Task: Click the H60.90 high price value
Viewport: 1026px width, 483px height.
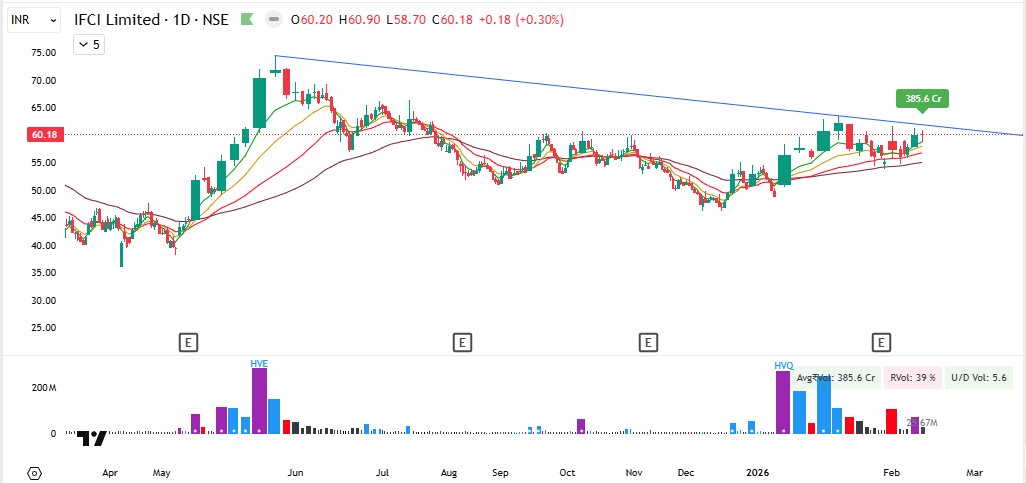Action: 359,20
